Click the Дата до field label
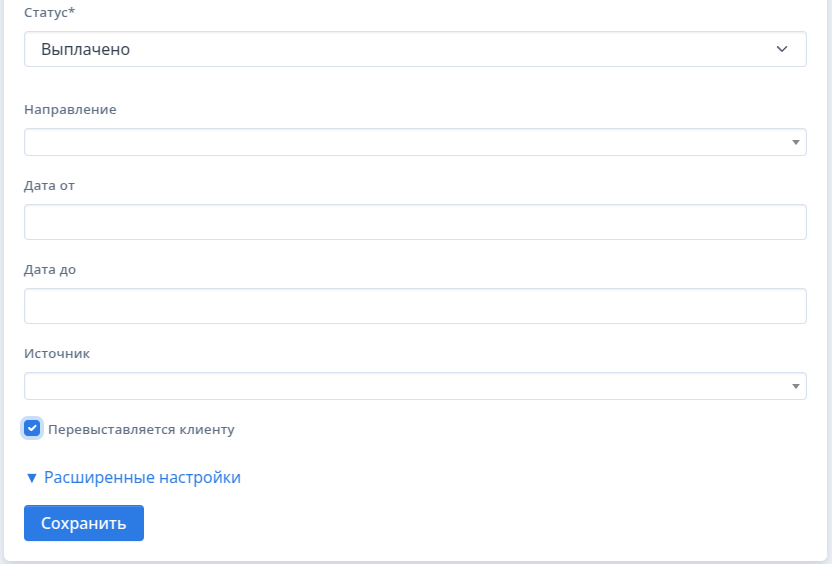The image size is (832, 564). click(x=50, y=270)
